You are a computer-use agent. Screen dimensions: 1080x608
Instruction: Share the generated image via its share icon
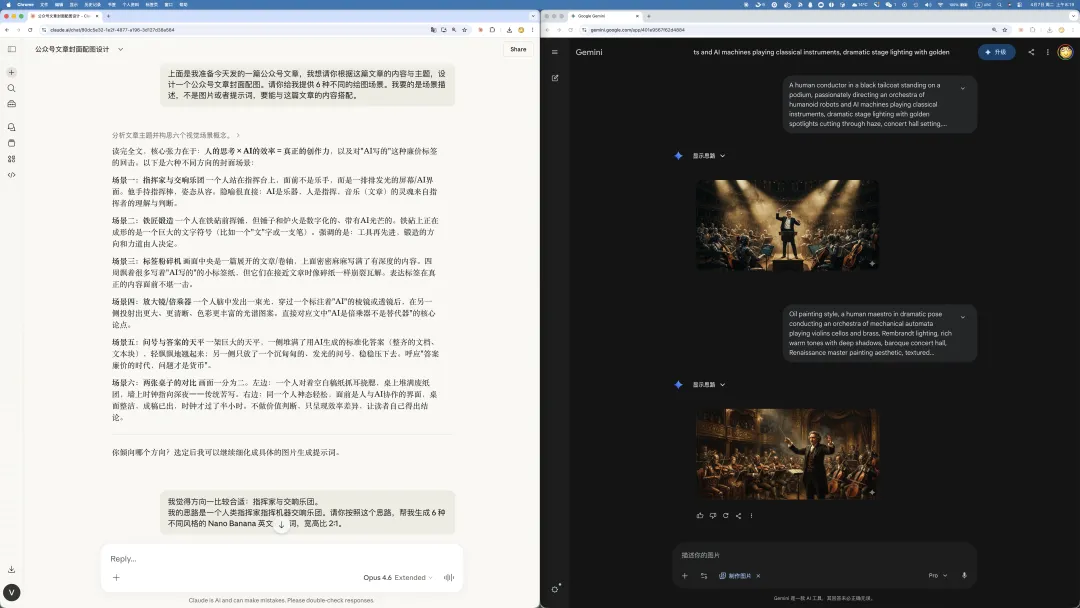(x=739, y=515)
